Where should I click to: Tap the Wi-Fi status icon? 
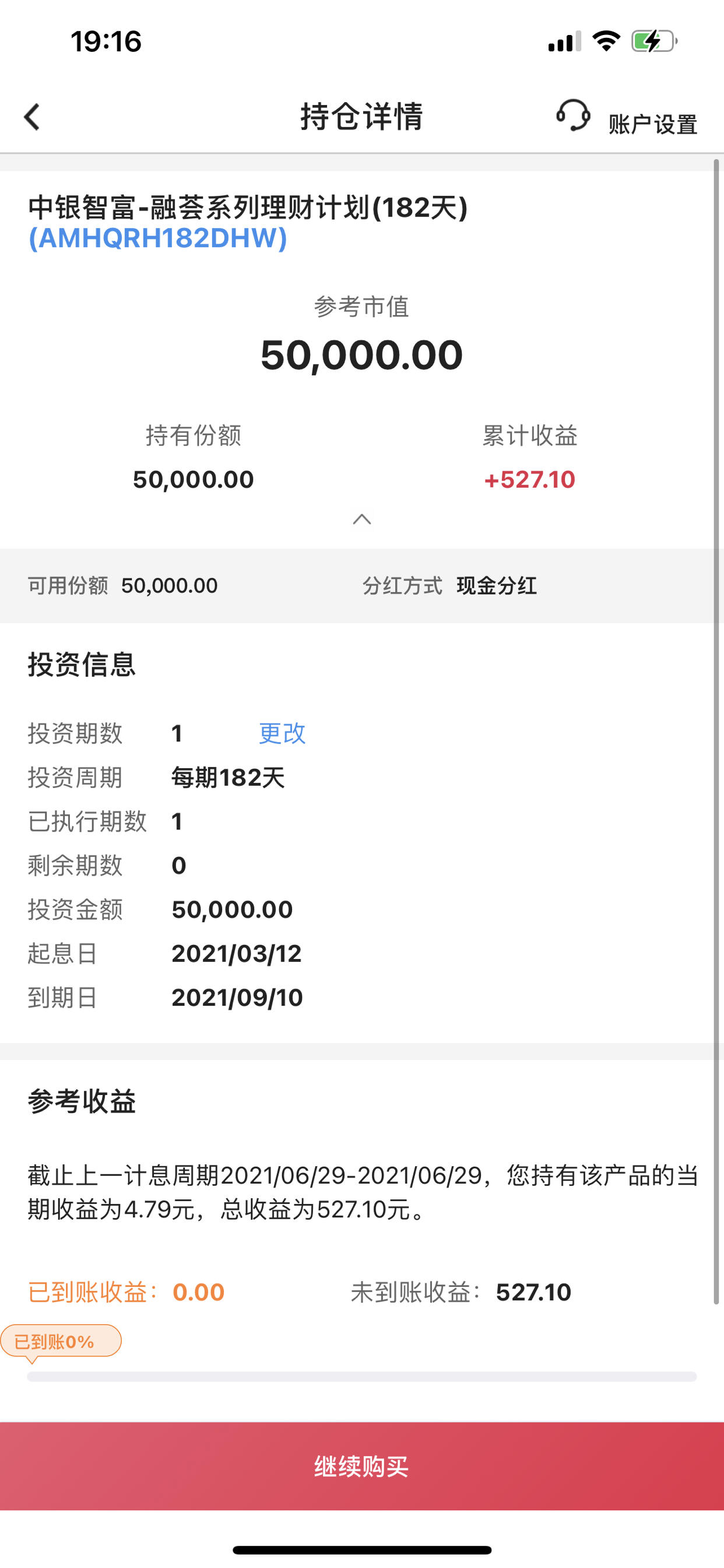click(606, 41)
